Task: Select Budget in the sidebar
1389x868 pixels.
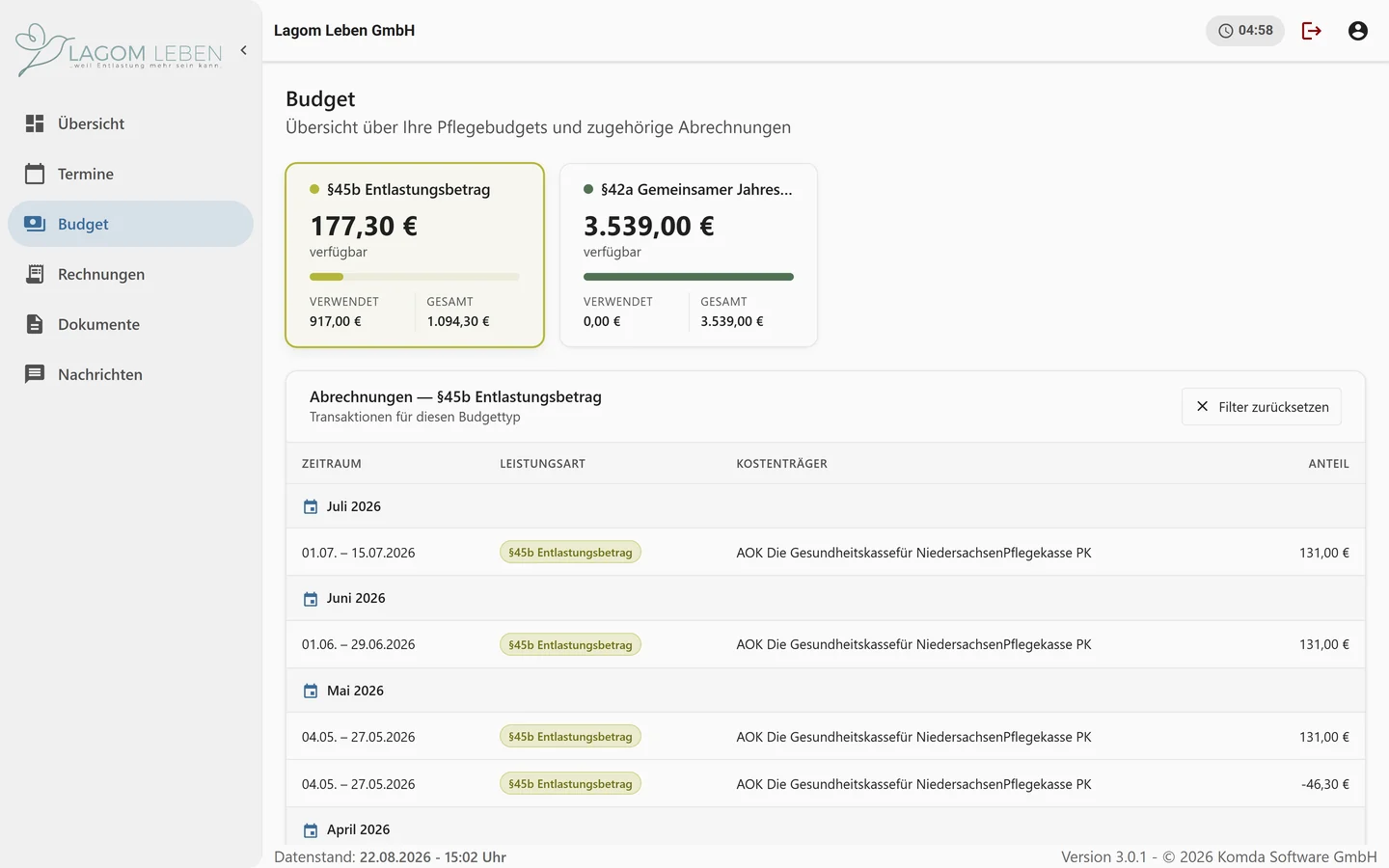Action: click(x=130, y=224)
